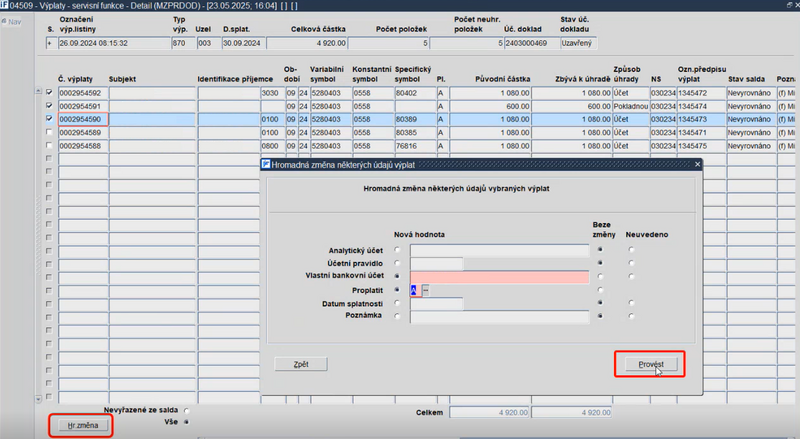This screenshot has width=800, height=439.
Task: Select Neuvedeno for Datum splatnosti
Action: (631, 303)
